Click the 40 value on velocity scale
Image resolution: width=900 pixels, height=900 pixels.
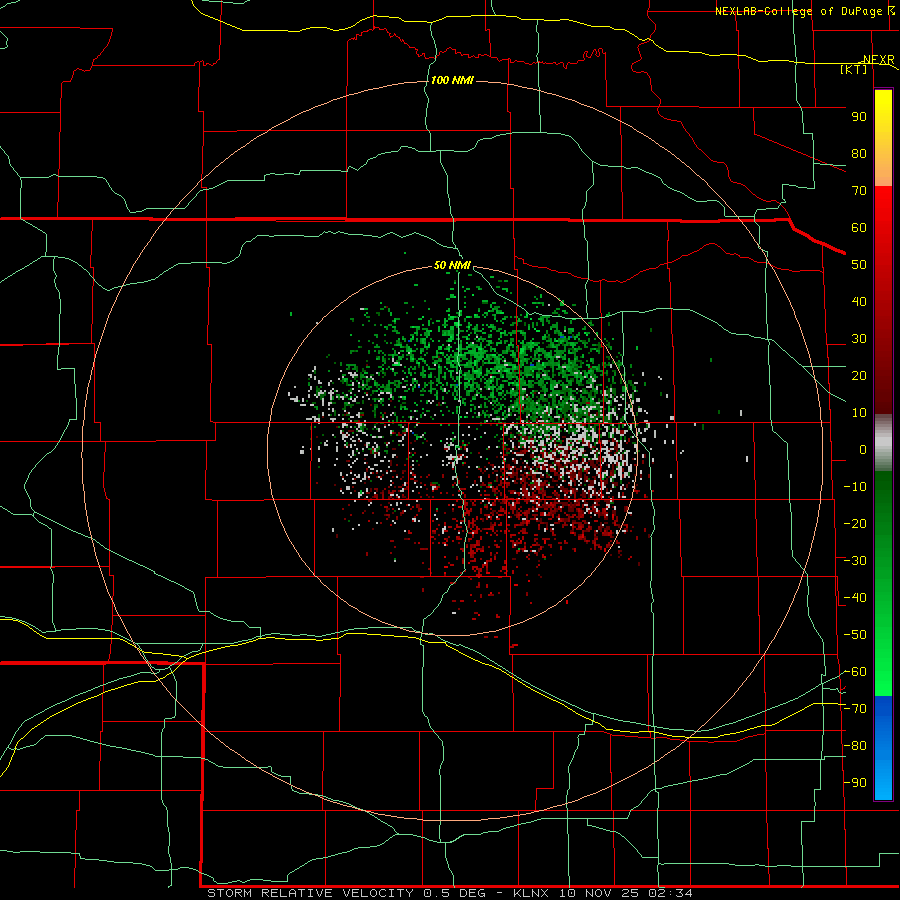pyautogui.click(x=859, y=302)
